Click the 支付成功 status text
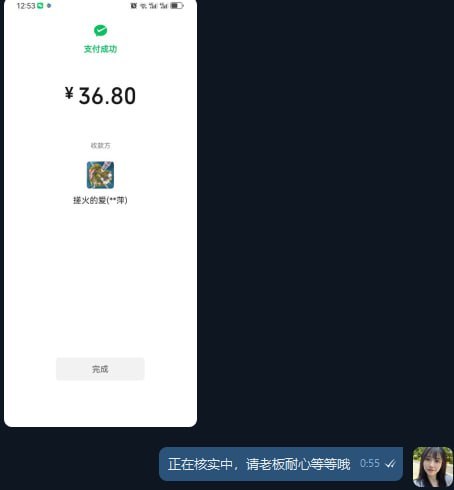The height and width of the screenshot is (490, 454). (100, 49)
